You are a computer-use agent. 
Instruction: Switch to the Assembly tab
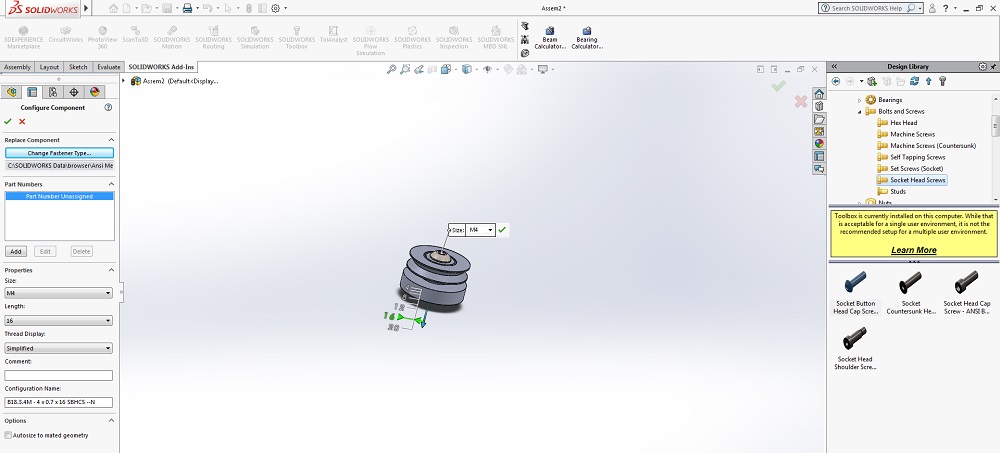tap(17, 67)
